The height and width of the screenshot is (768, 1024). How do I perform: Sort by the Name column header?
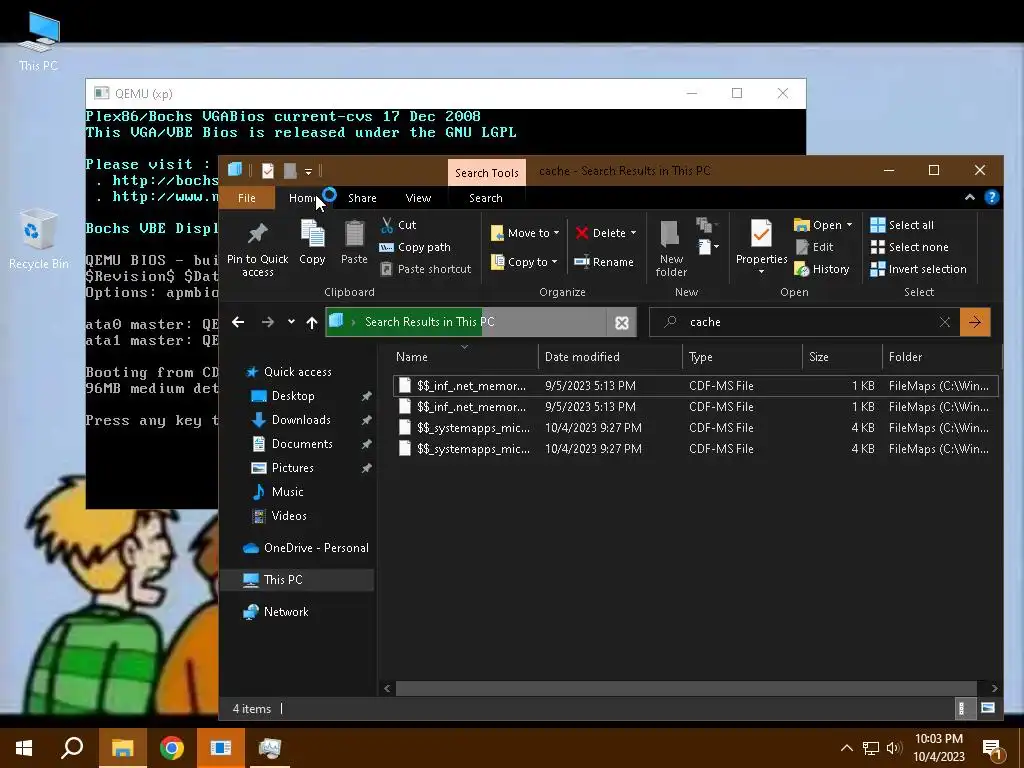tap(464, 357)
